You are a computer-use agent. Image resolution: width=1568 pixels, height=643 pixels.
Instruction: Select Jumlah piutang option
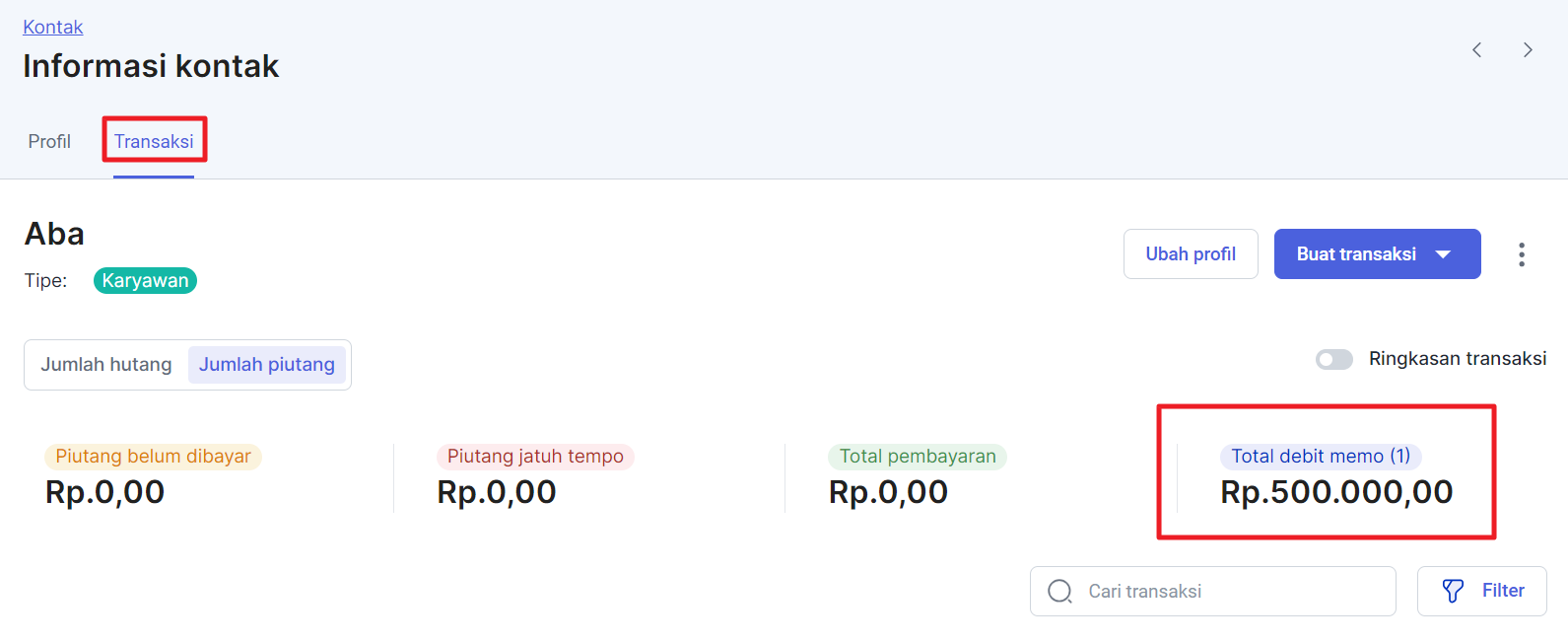pos(267,365)
